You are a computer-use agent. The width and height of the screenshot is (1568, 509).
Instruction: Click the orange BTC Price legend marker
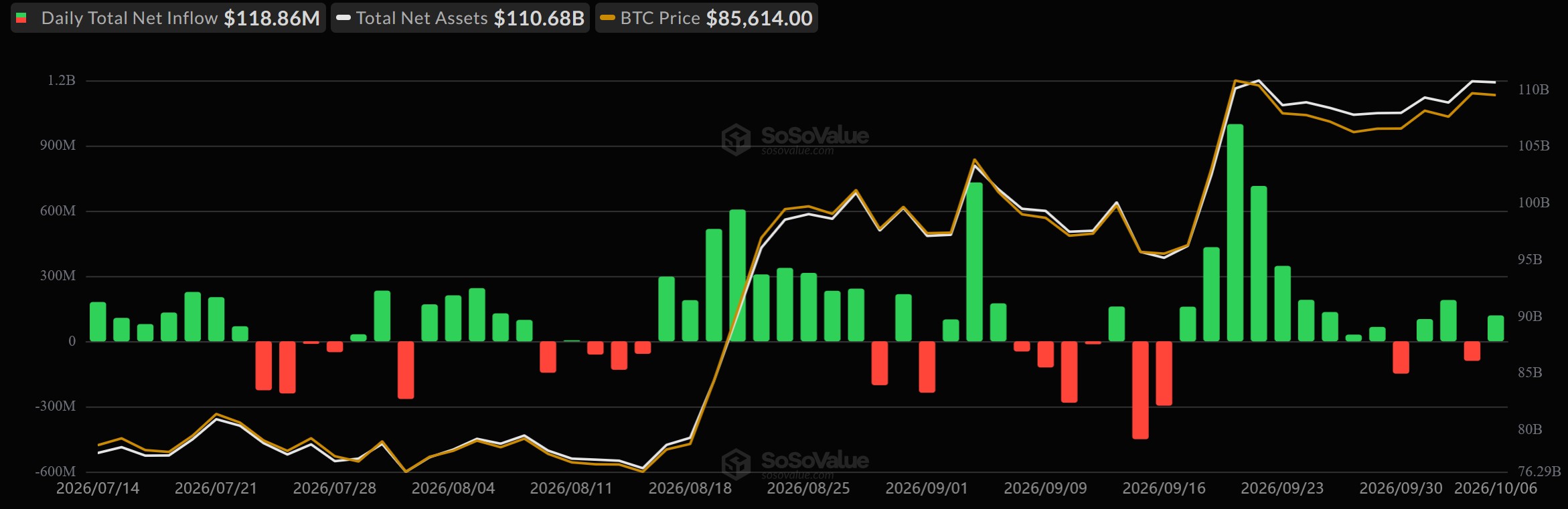pyautogui.click(x=607, y=18)
